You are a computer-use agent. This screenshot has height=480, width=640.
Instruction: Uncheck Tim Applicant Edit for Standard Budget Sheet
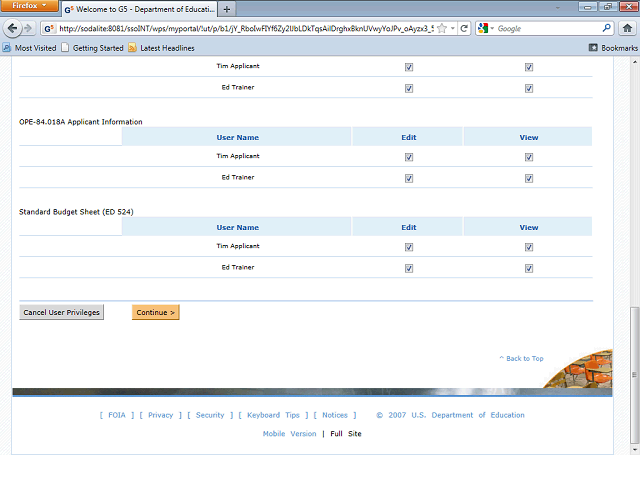click(409, 247)
